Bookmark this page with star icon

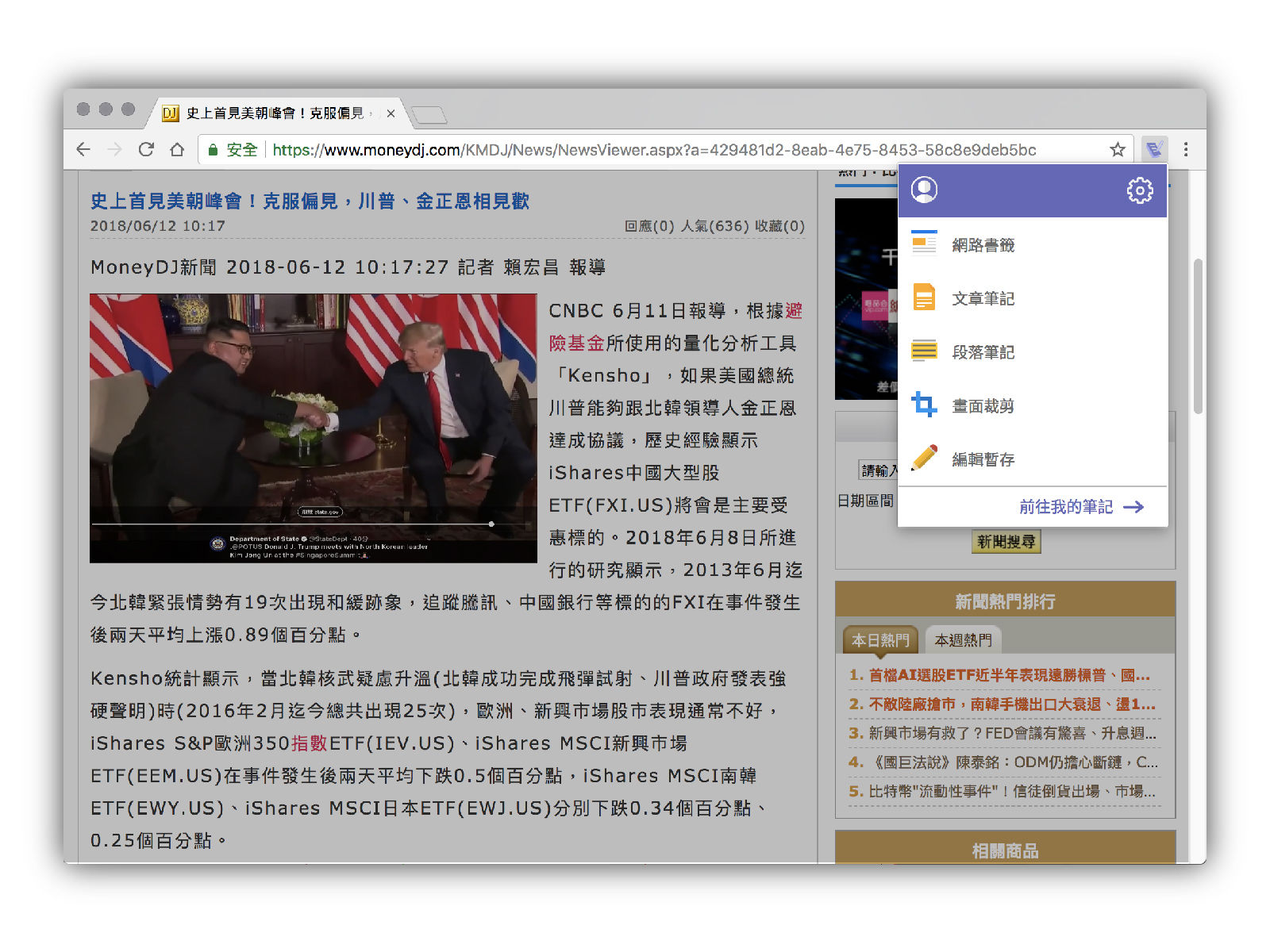(x=1118, y=149)
